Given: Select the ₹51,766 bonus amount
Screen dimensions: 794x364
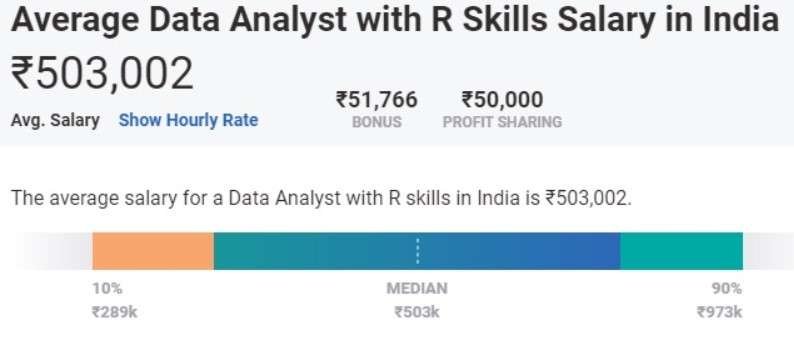Looking at the screenshot, I should click(377, 99).
